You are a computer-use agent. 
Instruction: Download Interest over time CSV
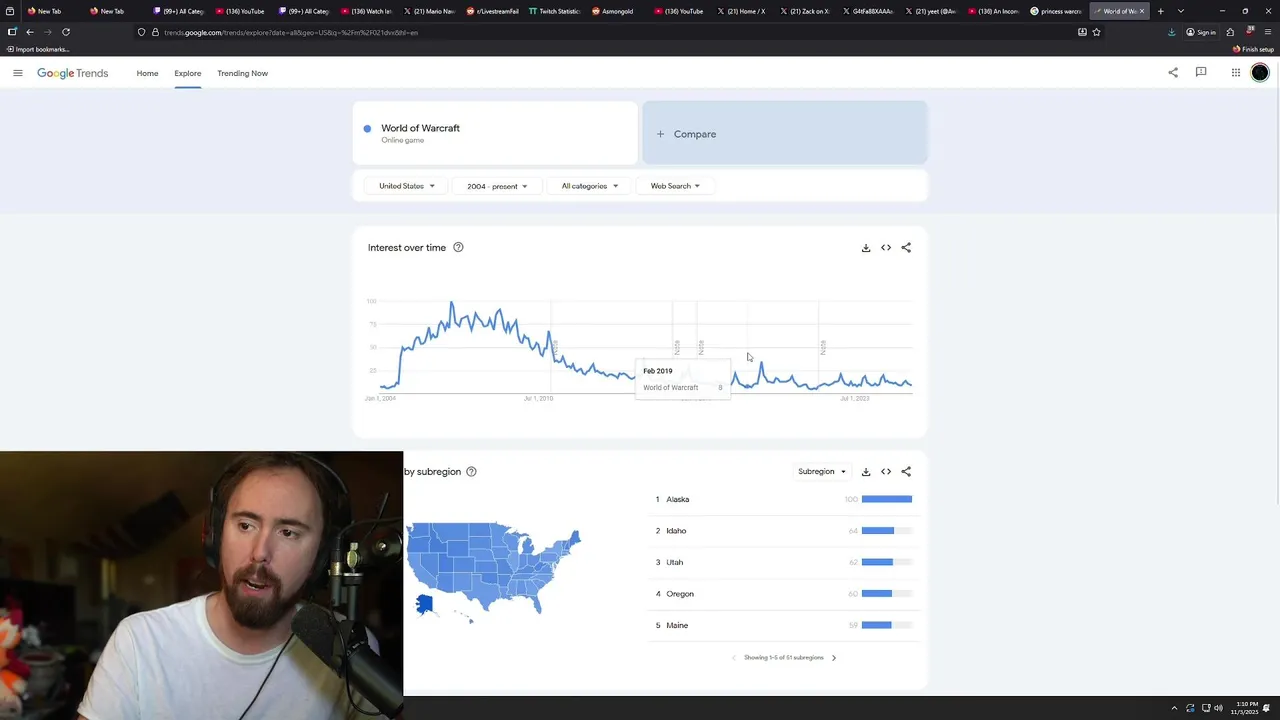[866, 248]
